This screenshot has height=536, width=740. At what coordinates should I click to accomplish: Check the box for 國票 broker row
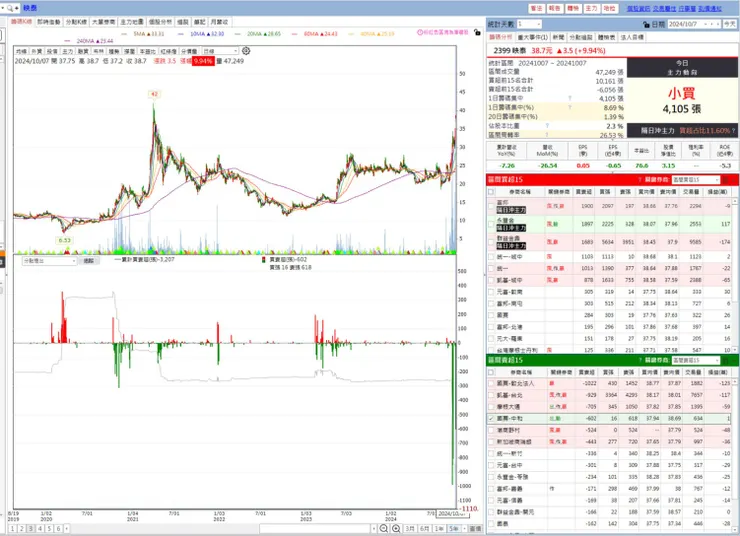[491, 315]
